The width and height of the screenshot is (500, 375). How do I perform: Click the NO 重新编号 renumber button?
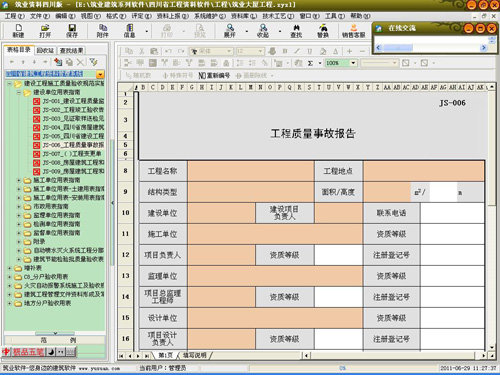pyautogui.click(x=214, y=76)
